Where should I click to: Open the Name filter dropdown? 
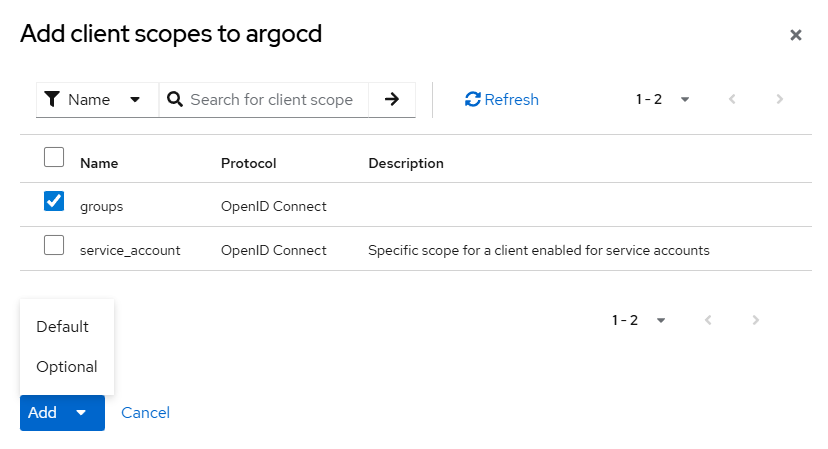(97, 100)
